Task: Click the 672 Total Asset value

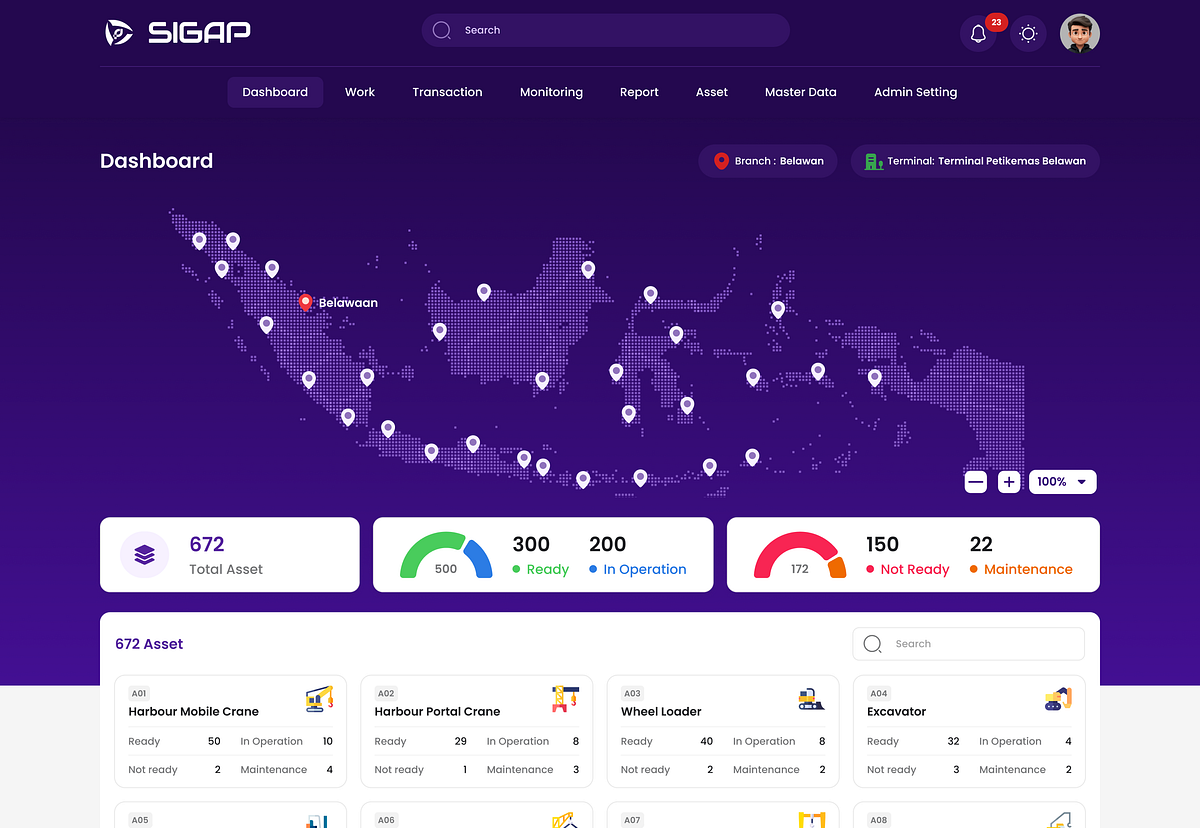Action: coord(207,544)
